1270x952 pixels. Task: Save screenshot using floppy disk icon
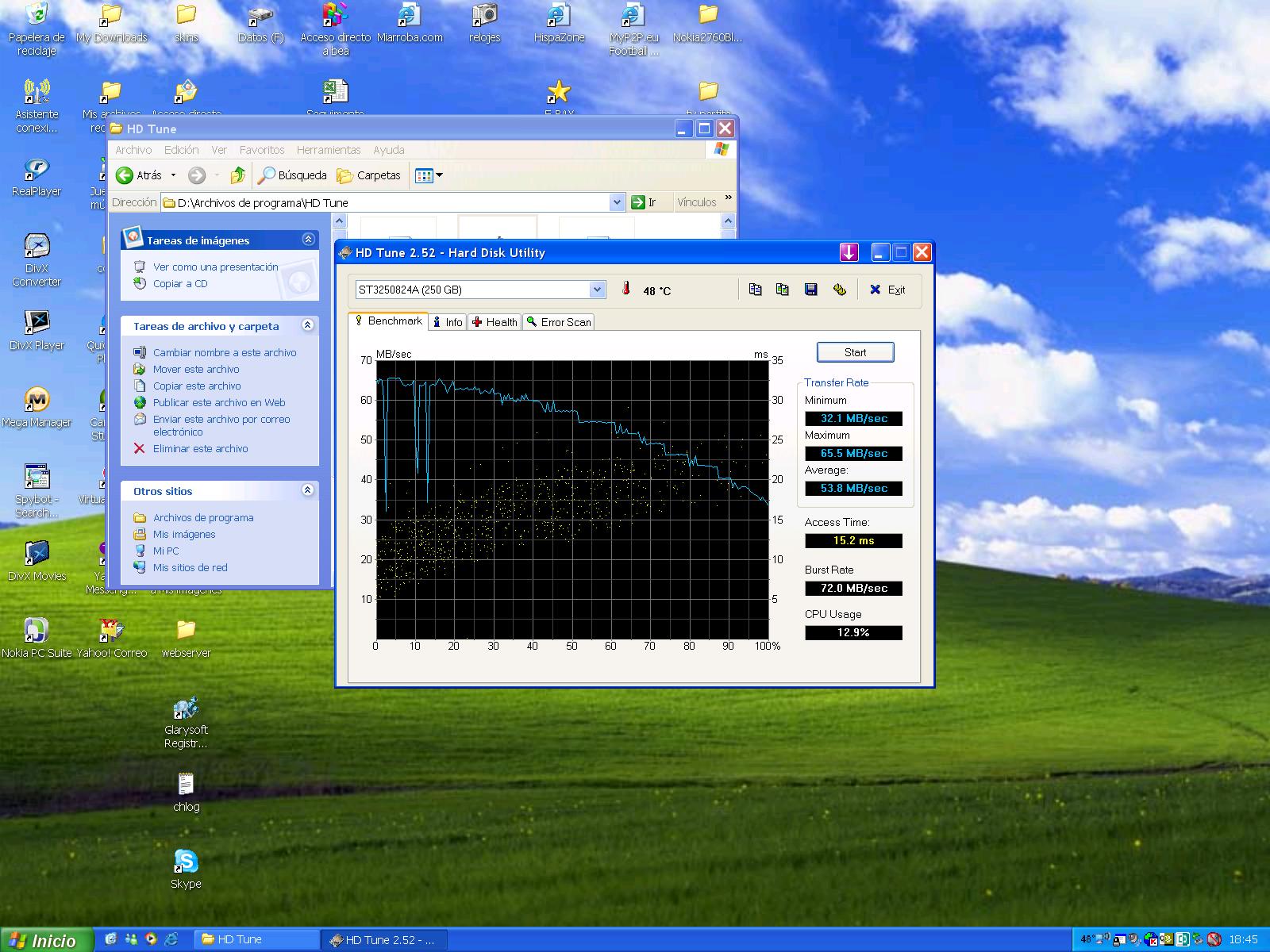pos(810,290)
